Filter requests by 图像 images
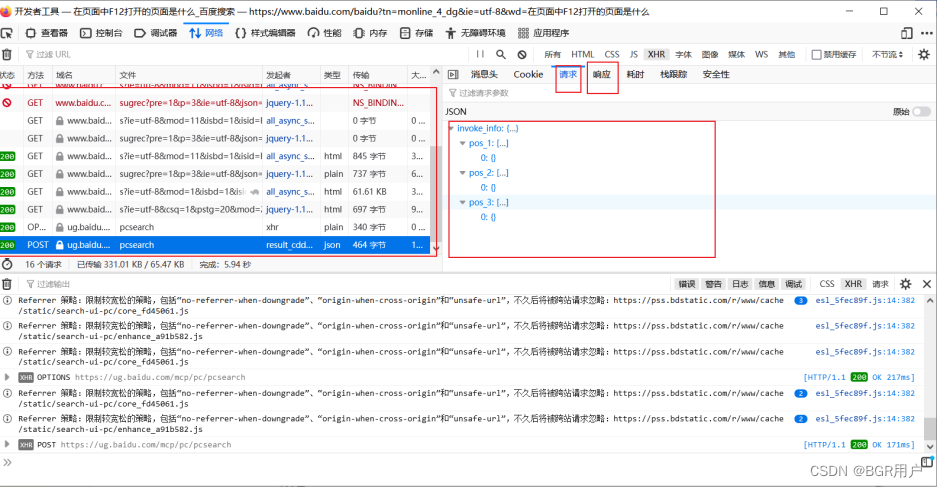This screenshot has height=487, width=937. (x=710, y=54)
